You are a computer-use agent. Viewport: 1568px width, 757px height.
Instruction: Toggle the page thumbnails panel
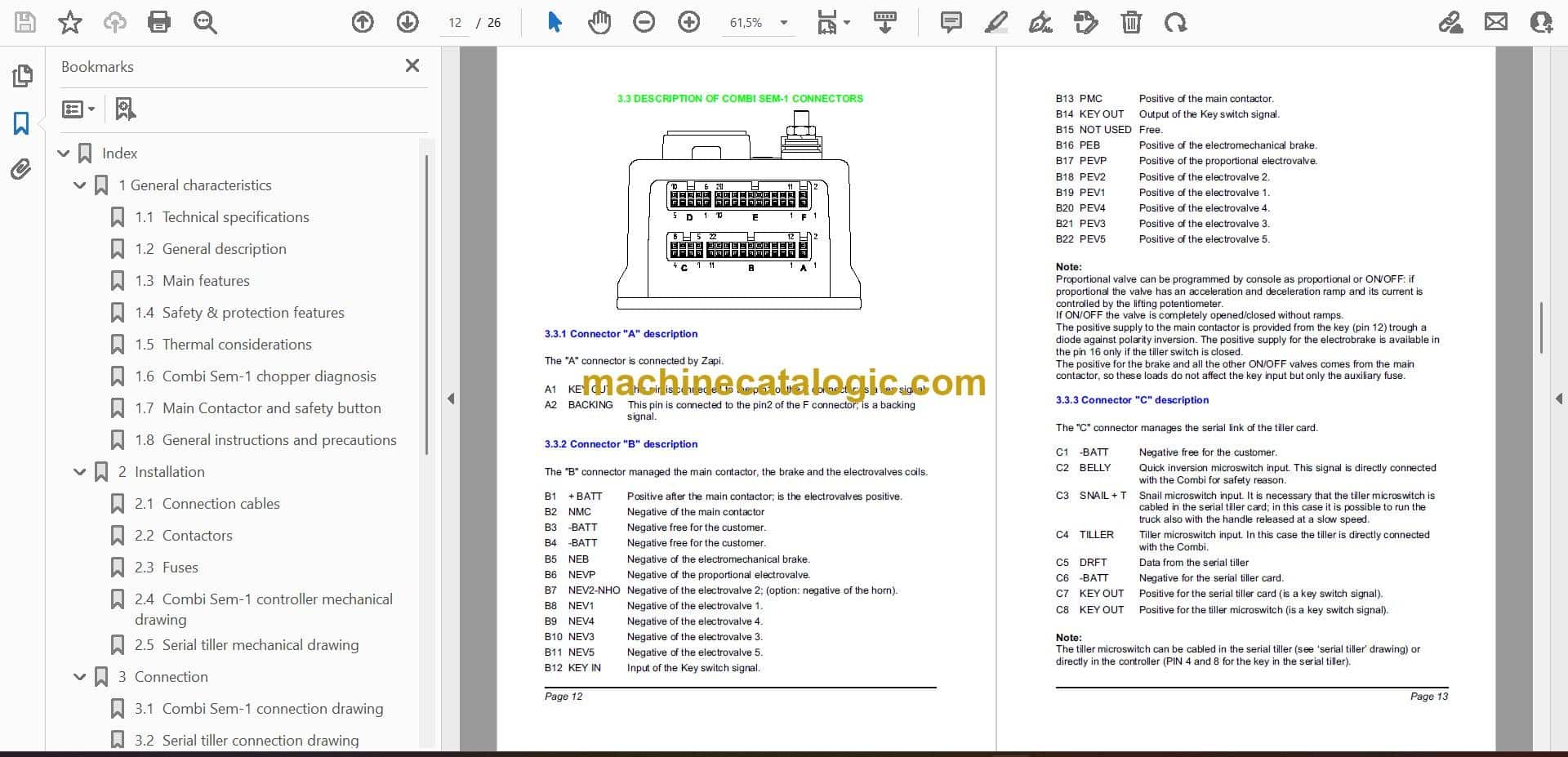(x=22, y=76)
